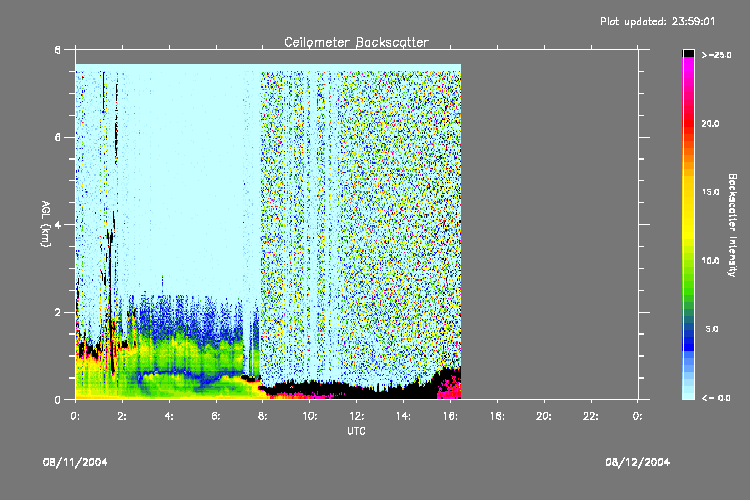Click the y-axis tick label "4"

[x=58, y=225]
